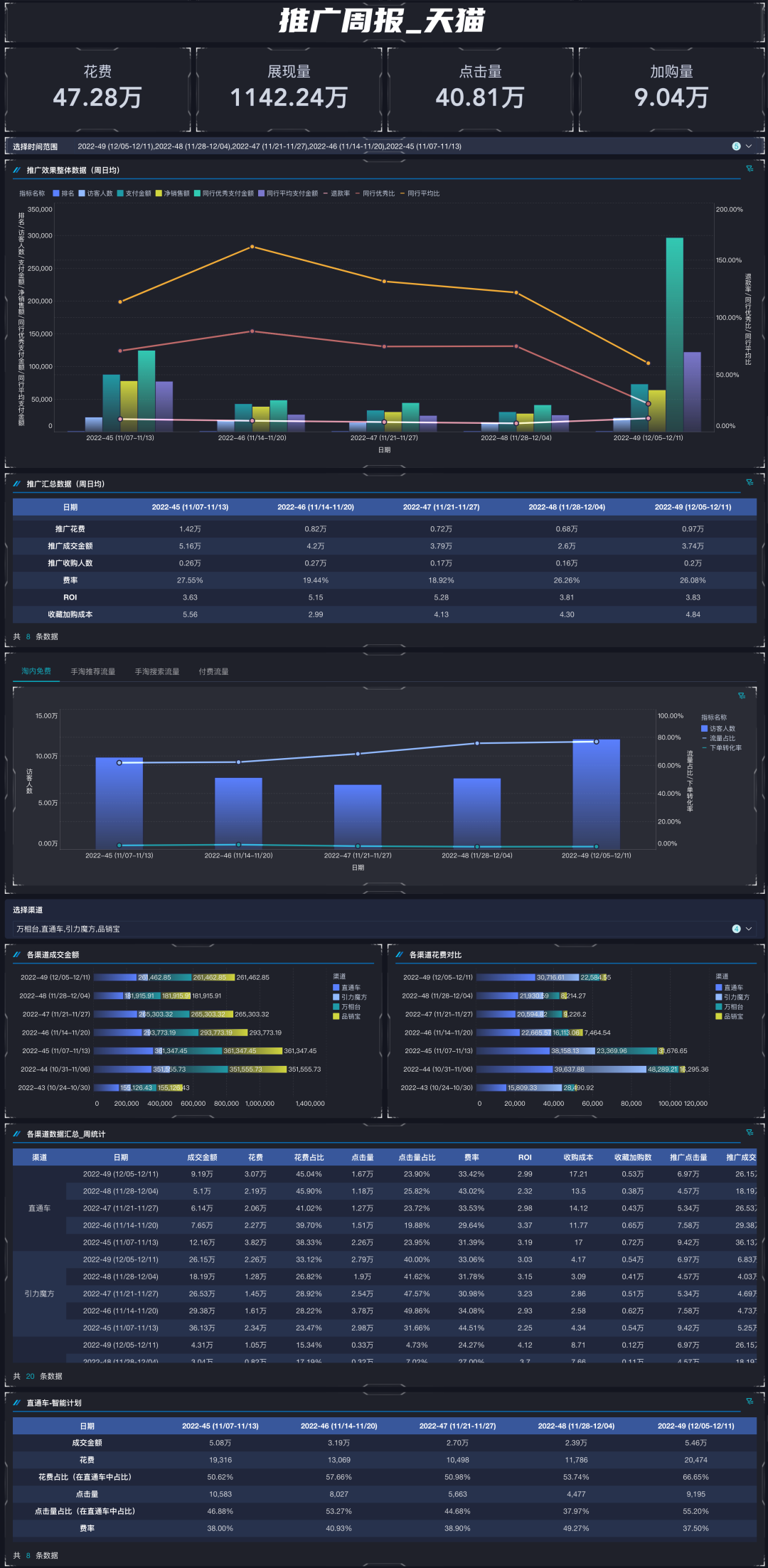Toggle 支付金额 series in top chart legend
The width and height of the screenshot is (768, 1568).
pyautogui.click(x=134, y=193)
